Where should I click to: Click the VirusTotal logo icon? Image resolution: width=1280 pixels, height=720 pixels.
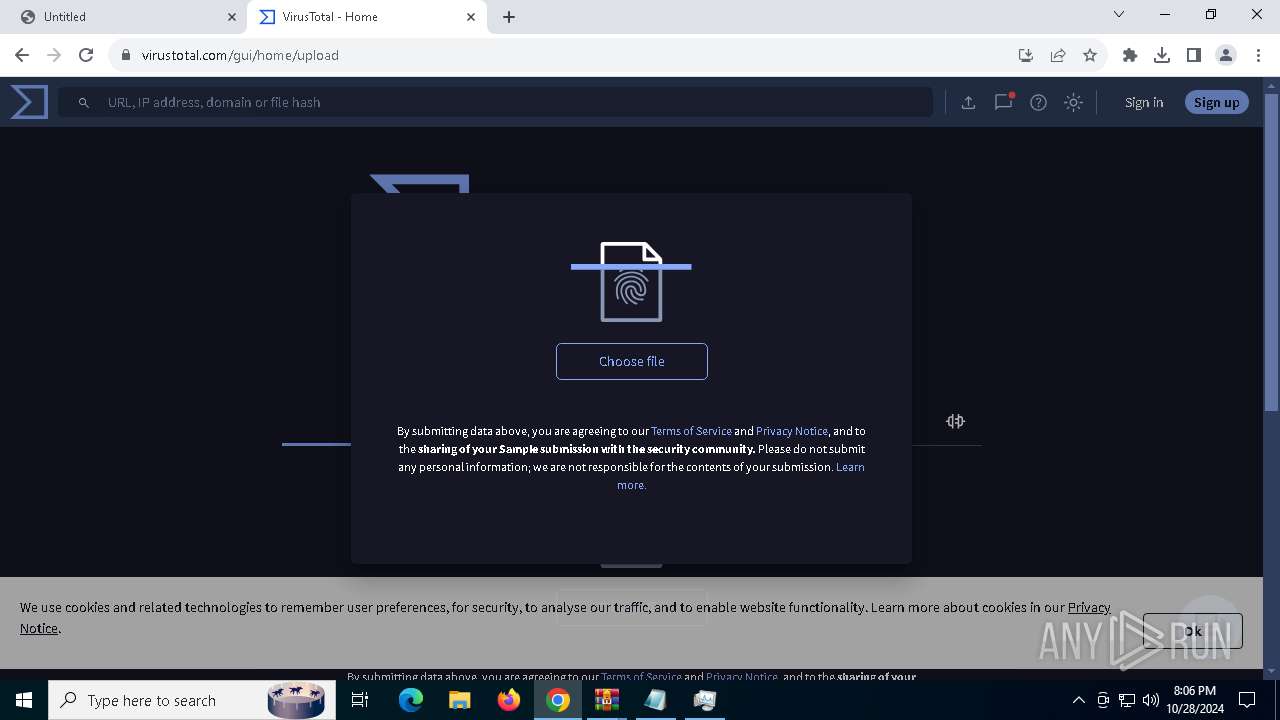pyautogui.click(x=29, y=102)
